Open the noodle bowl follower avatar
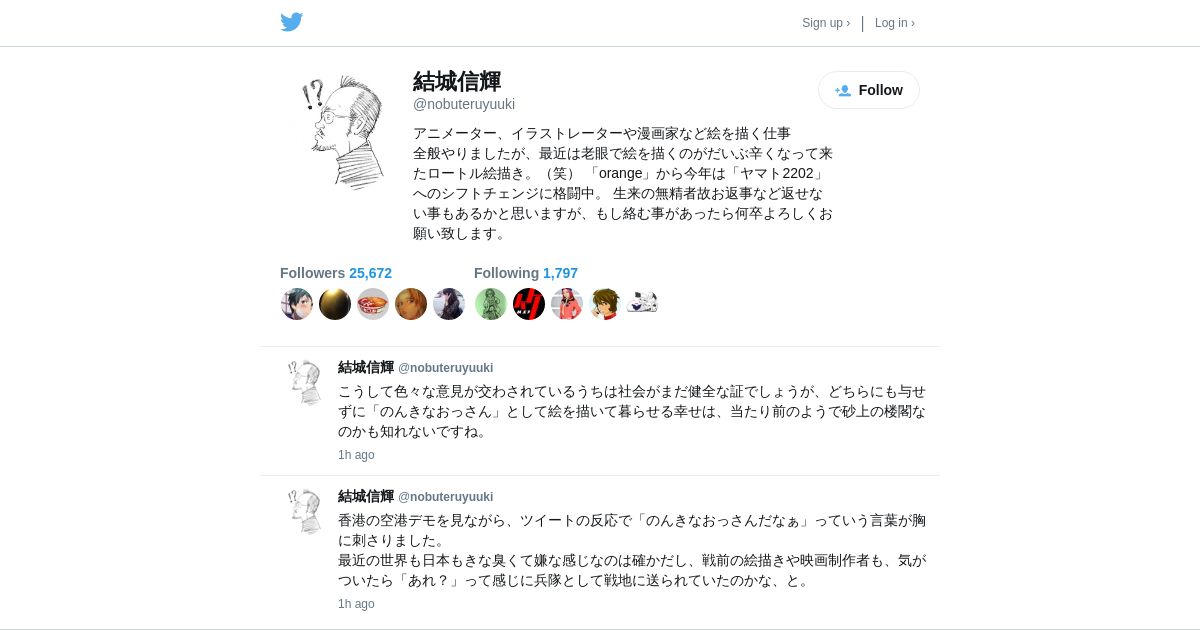The image size is (1200, 630). click(373, 304)
